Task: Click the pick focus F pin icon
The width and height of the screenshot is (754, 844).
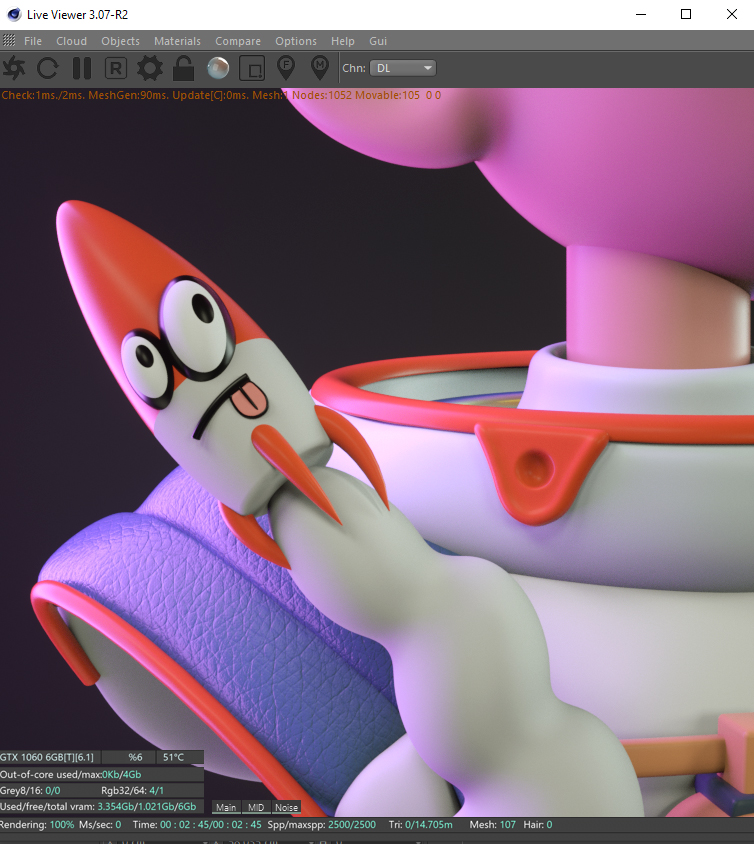Action: tap(286, 68)
